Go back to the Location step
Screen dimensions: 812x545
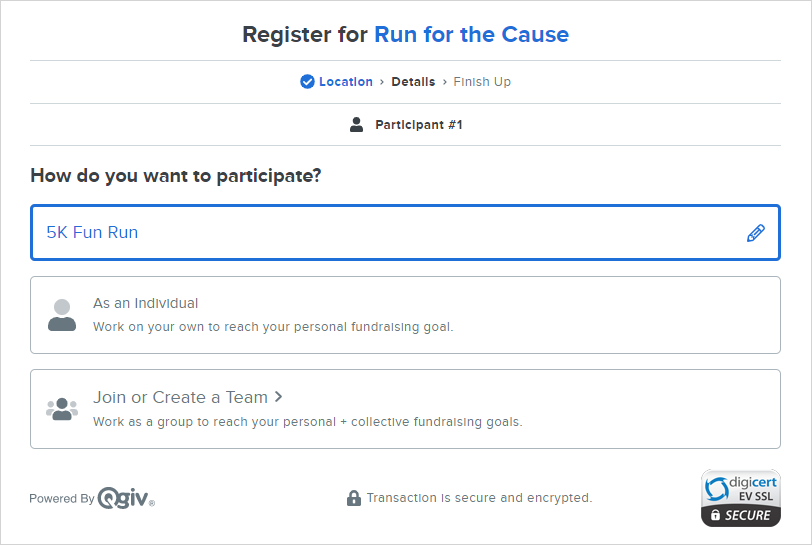coord(345,82)
